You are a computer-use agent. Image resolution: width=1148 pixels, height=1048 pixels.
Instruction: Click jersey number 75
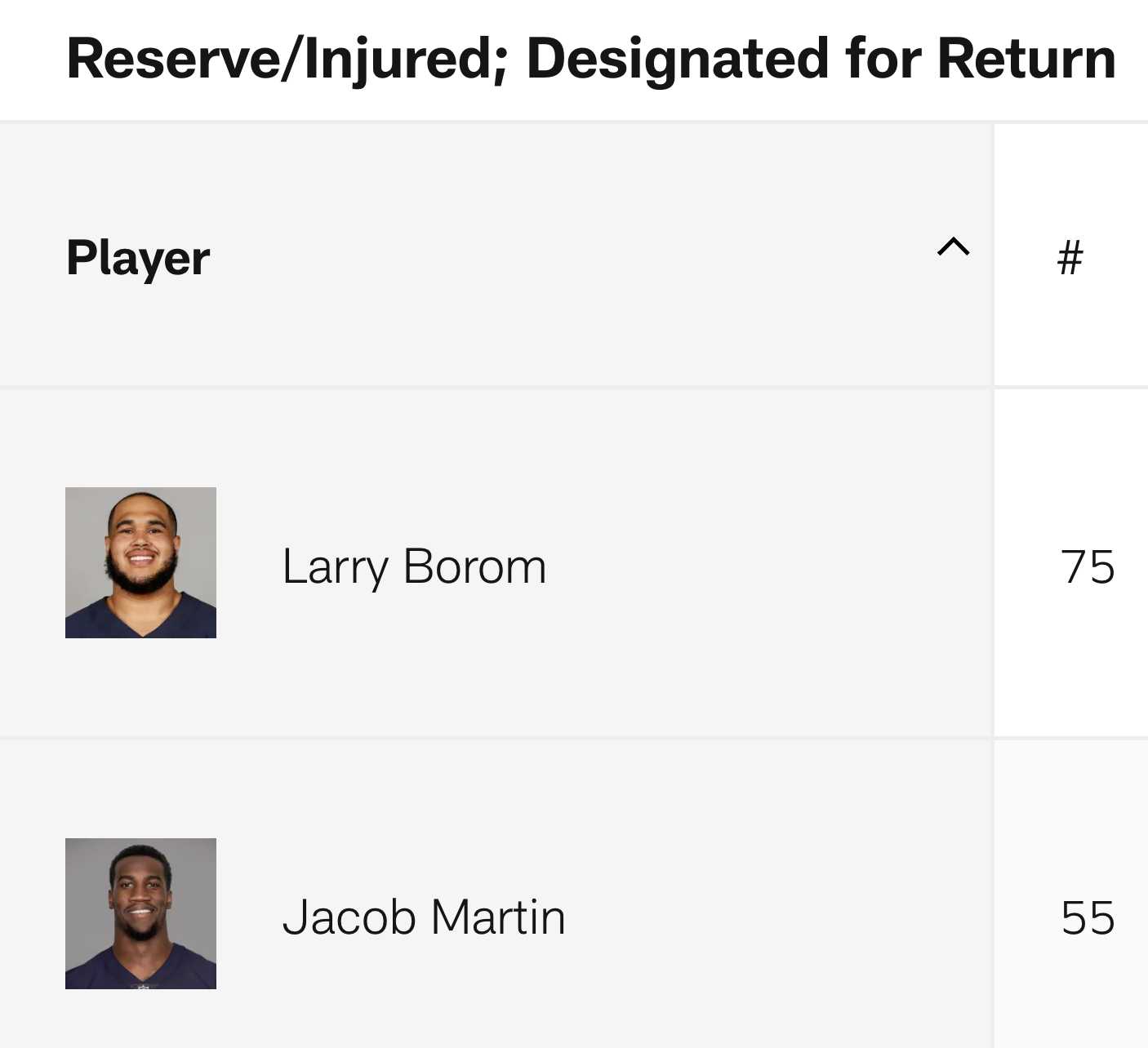[x=1088, y=567]
